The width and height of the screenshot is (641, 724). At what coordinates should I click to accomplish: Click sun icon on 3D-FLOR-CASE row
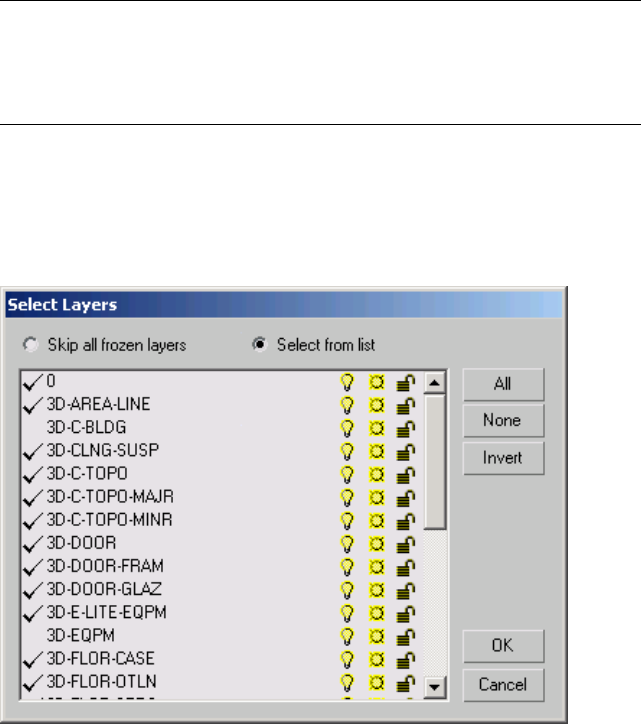376,659
